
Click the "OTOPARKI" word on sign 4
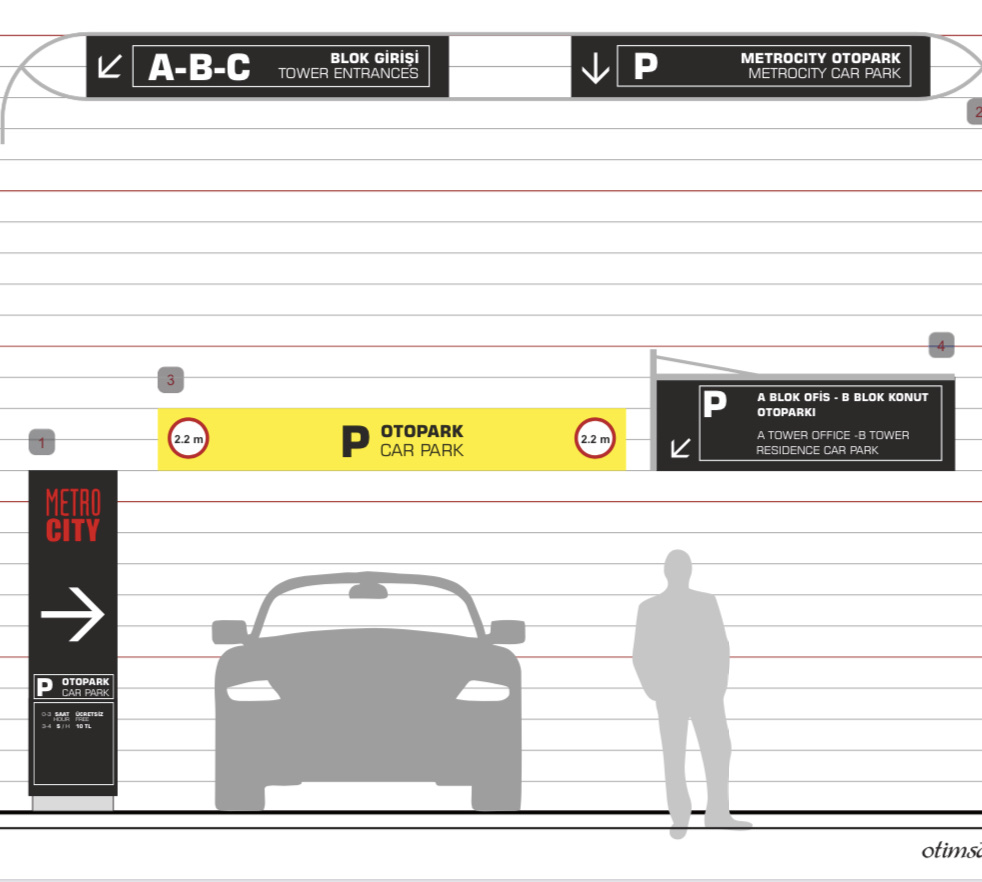tap(786, 412)
